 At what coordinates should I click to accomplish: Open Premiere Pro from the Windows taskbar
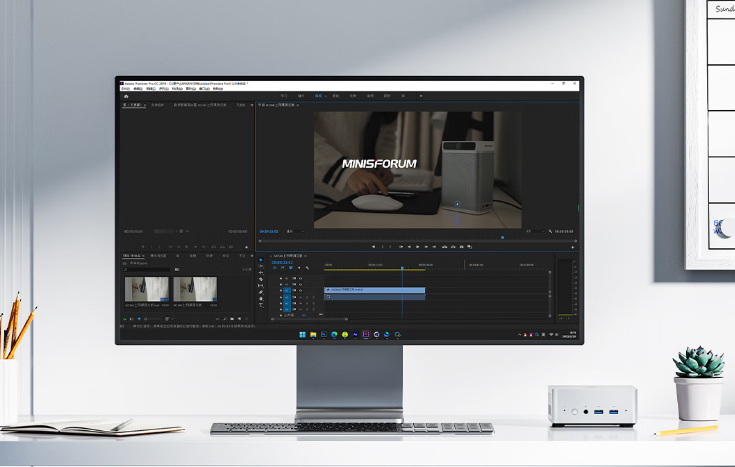[366, 334]
